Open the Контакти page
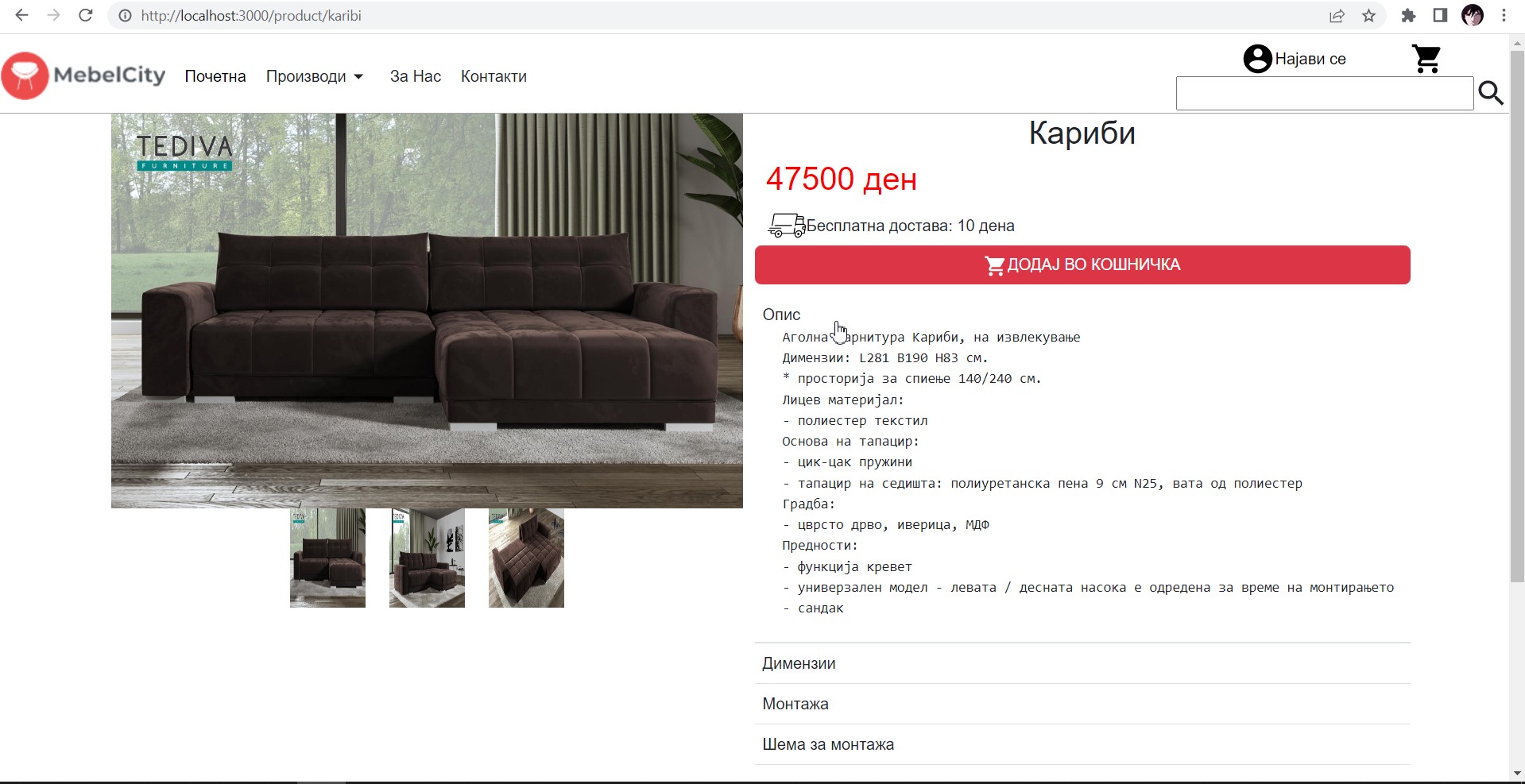The height and width of the screenshot is (784, 1525). (493, 76)
